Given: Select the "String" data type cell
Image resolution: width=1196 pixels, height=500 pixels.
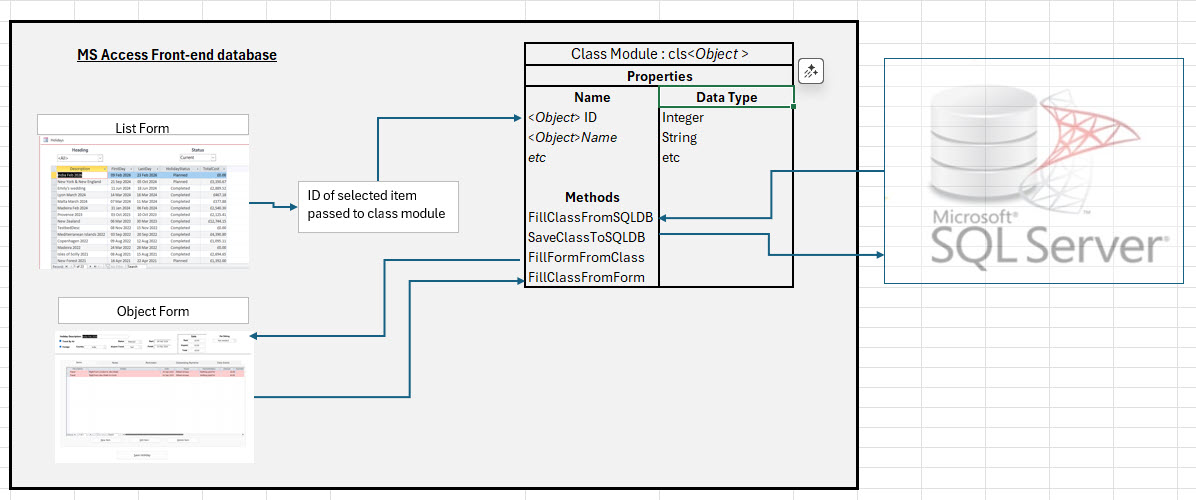Looking at the screenshot, I should click(x=726, y=138).
